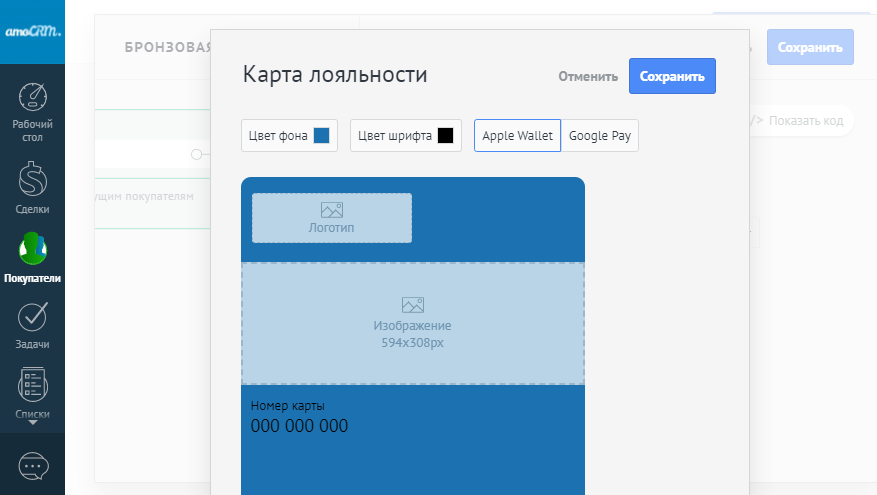Expand sidebar with arrow under Списки
Viewport: 877px width, 495px height.
tap(32, 423)
